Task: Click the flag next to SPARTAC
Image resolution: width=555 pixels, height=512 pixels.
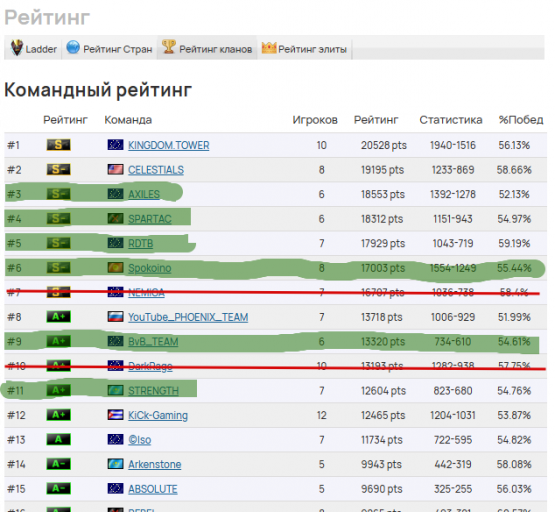Action: [115, 218]
